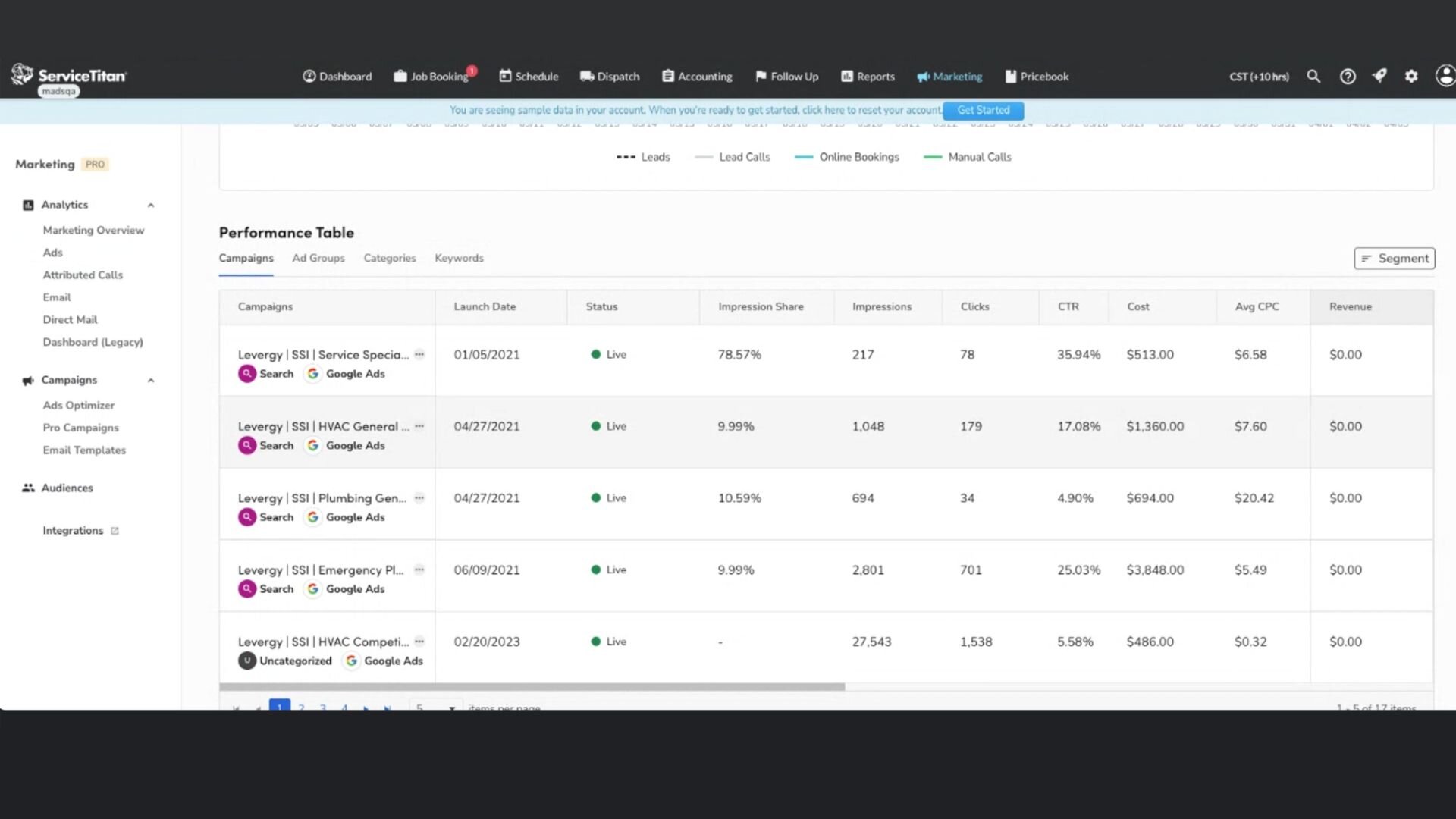Open the more options ellipsis for Emergency Plumbing campaign
The image size is (1456, 819).
click(x=419, y=570)
